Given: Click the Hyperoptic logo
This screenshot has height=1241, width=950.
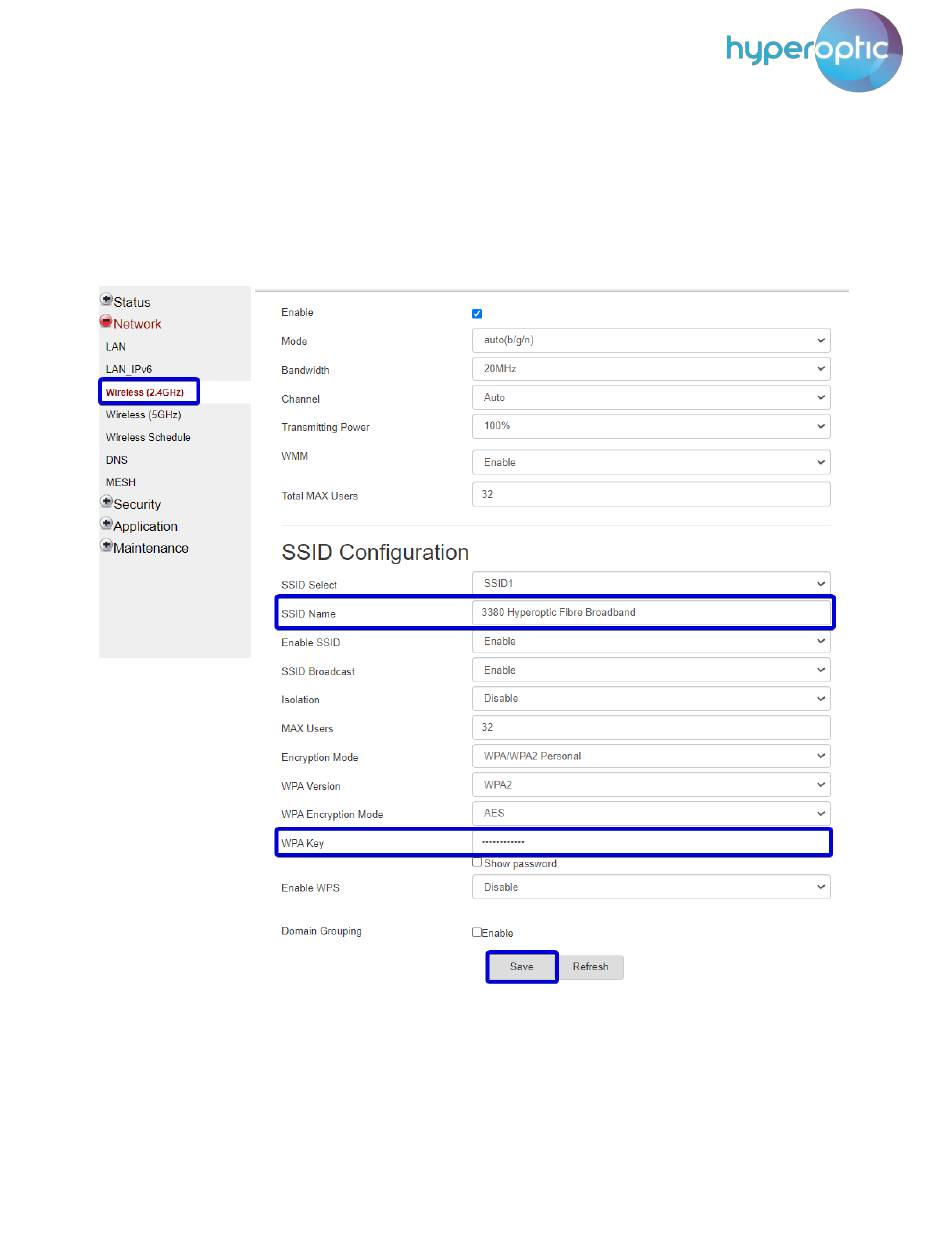Looking at the screenshot, I should pyautogui.click(x=815, y=50).
